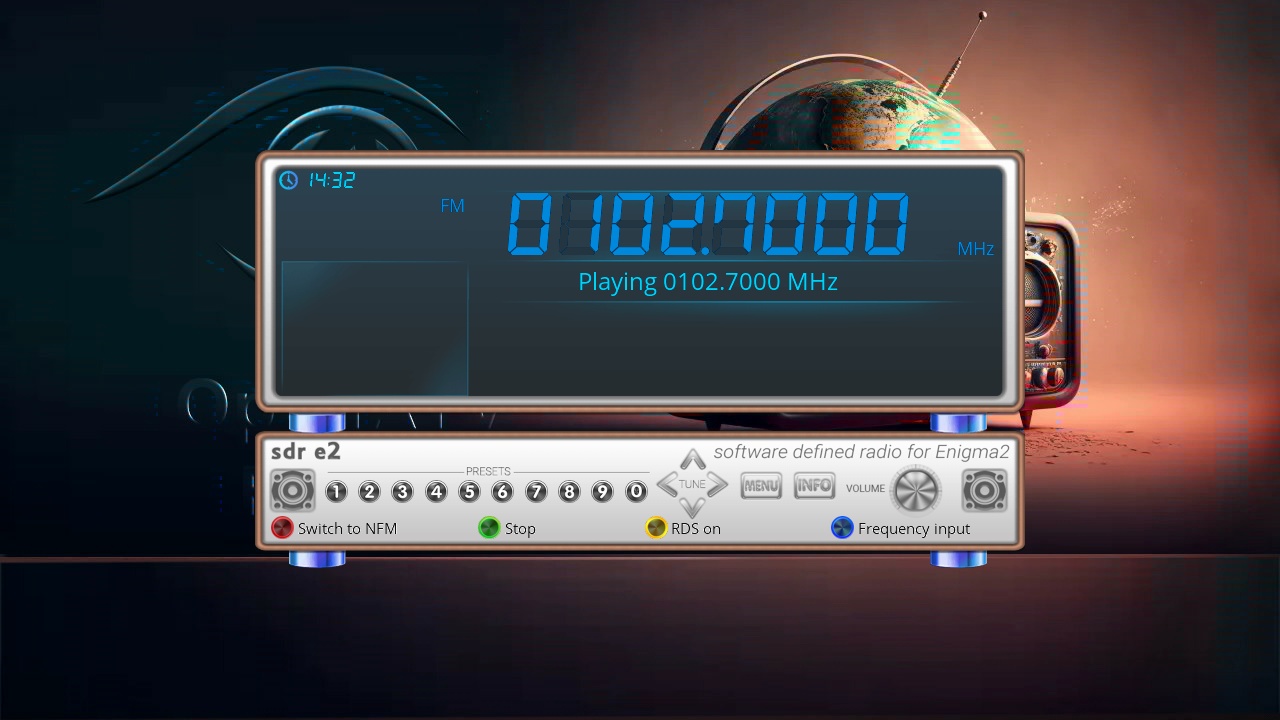Image resolution: width=1280 pixels, height=720 pixels.
Task: Select preset 8
Action: [x=569, y=492]
